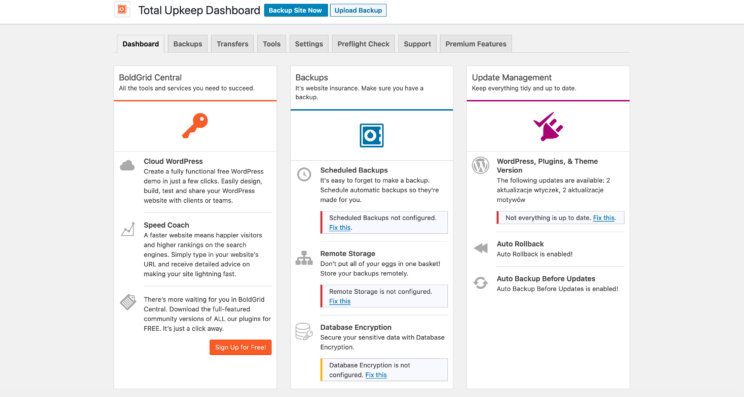This screenshot has width=744, height=397.
Task: Follow the Fix this link for Scheduled Backups
Action: pyautogui.click(x=340, y=228)
